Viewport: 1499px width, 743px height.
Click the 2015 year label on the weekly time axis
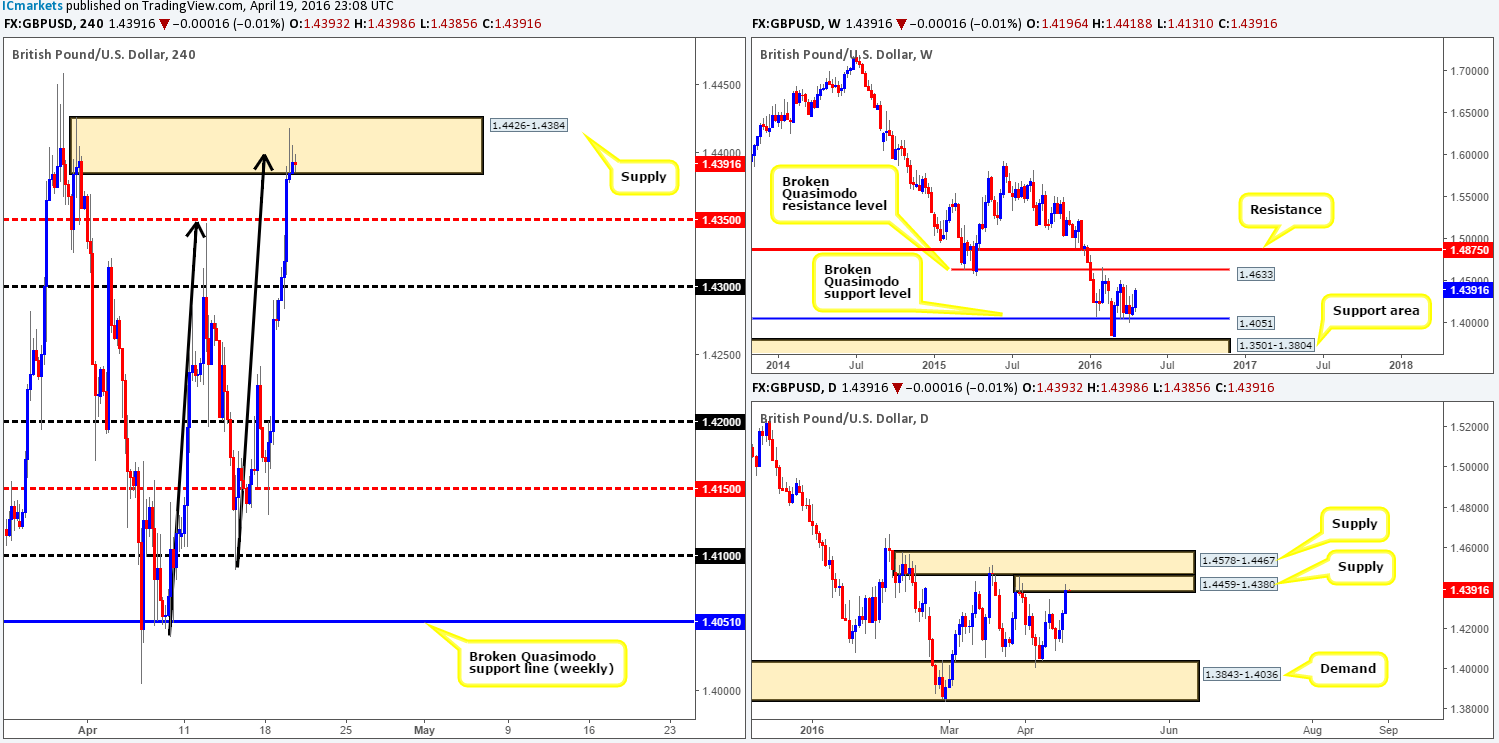pos(932,364)
